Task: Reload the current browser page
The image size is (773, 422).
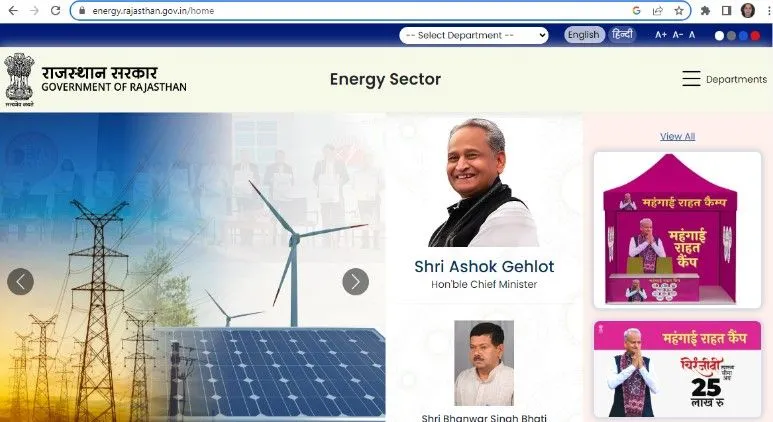Action: coord(56,10)
